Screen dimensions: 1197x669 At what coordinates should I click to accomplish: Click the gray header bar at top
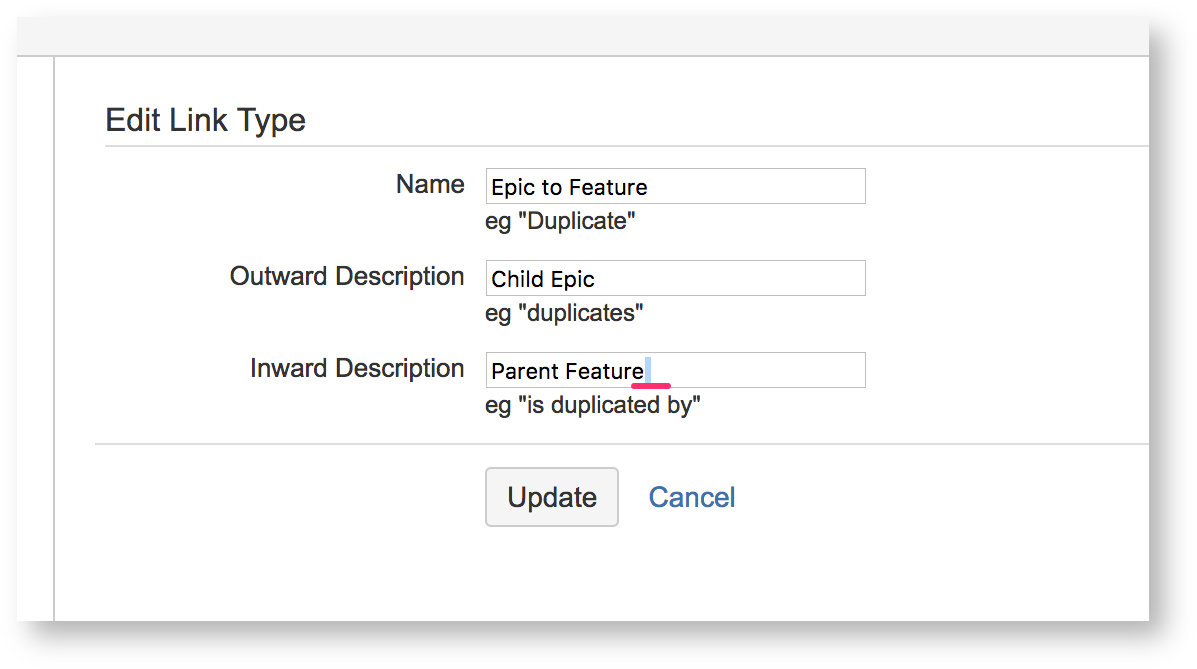[x=580, y=36]
